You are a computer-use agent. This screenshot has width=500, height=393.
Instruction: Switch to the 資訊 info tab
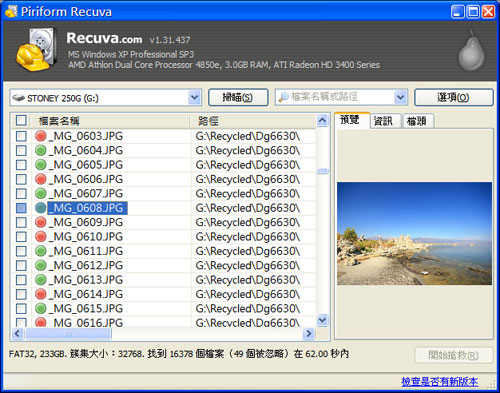click(386, 121)
